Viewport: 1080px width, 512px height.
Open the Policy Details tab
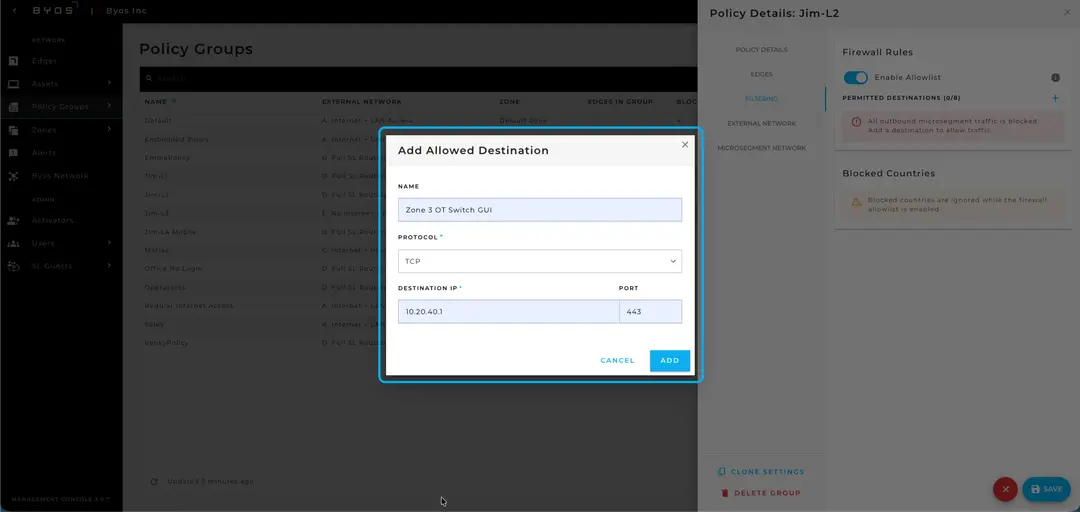[x=761, y=50]
